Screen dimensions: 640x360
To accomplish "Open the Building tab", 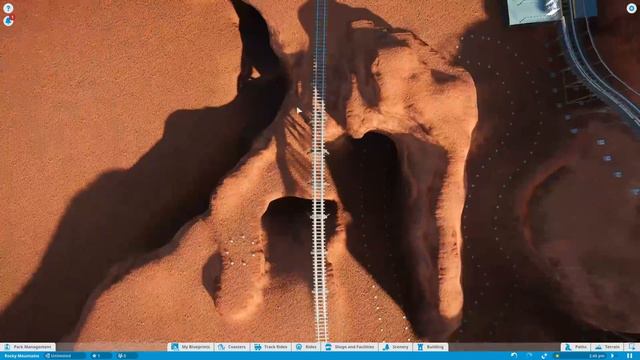I will click(431, 347).
